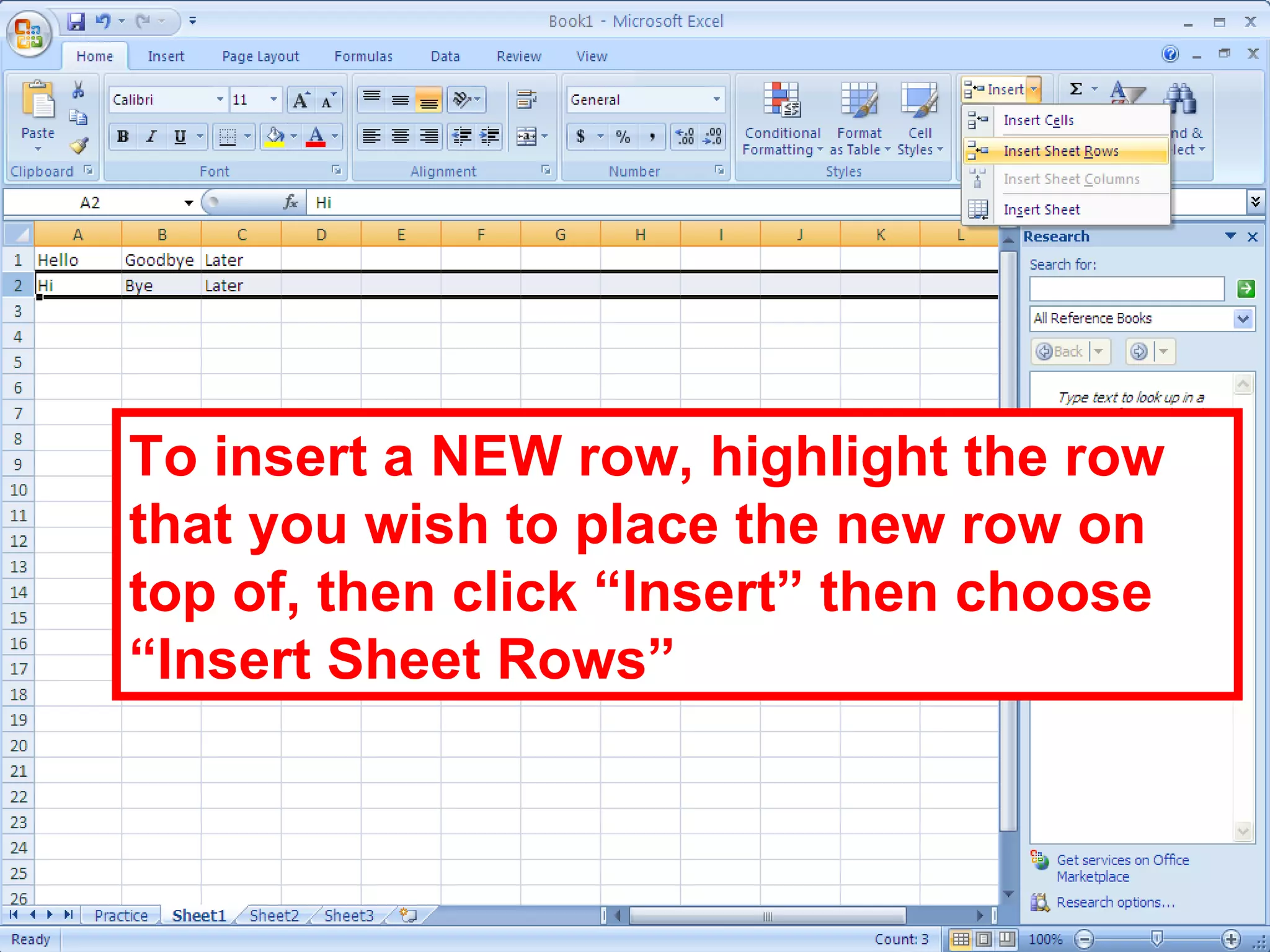Open Conditional Formatting menu
1270x952 pixels.
(x=782, y=119)
